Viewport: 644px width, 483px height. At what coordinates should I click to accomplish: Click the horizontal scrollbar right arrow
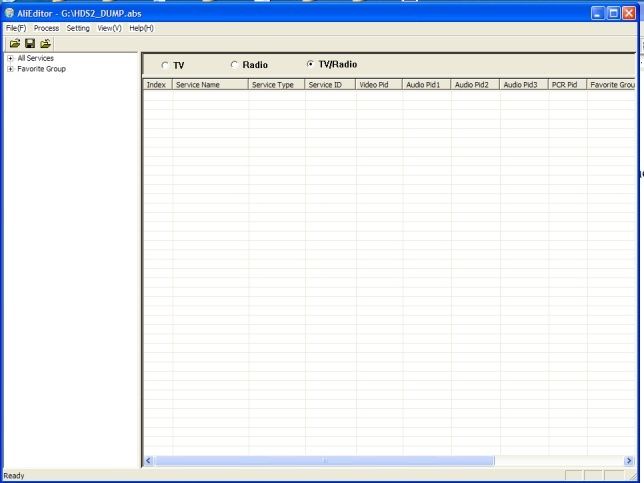click(628, 460)
